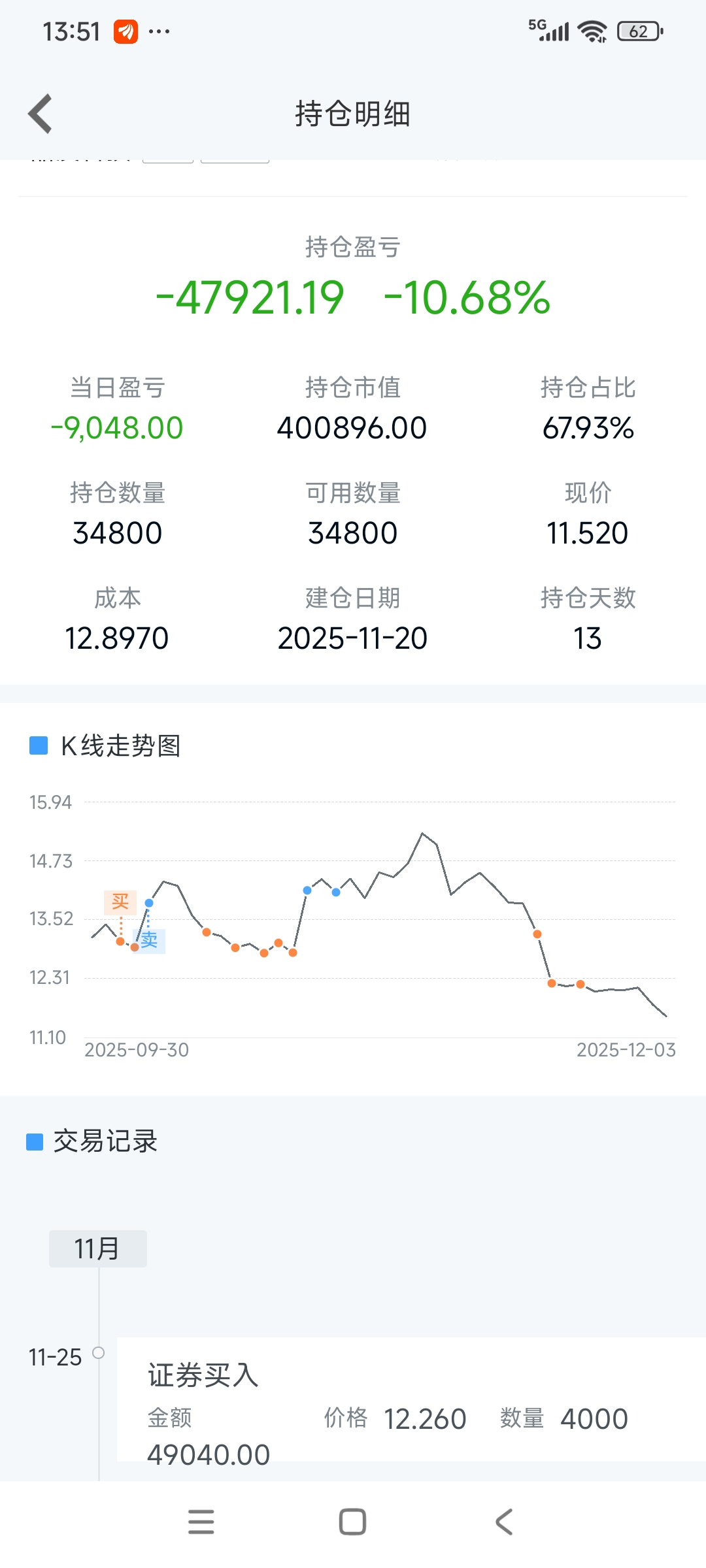Tap blue square beside K线走势图 heading
The width and height of the screenshot is (706, 1568).
pyautogui.click(x=39, y=745)
